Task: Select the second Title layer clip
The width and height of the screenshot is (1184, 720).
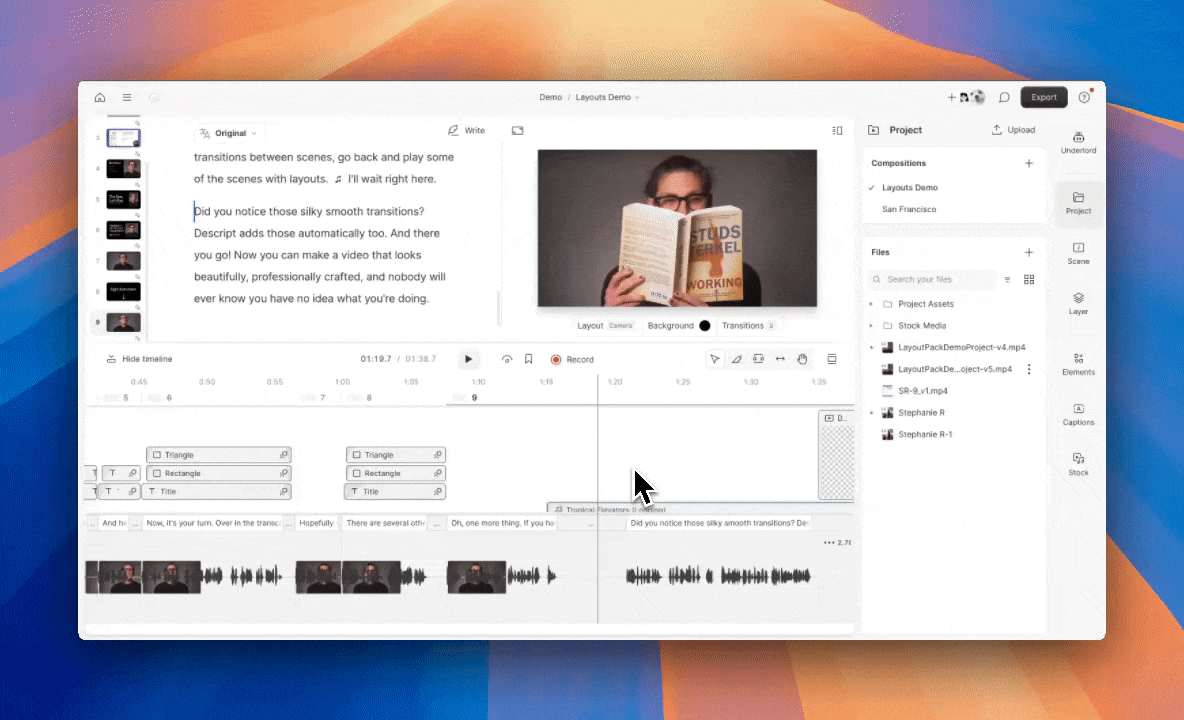Action: click(396, 491)
